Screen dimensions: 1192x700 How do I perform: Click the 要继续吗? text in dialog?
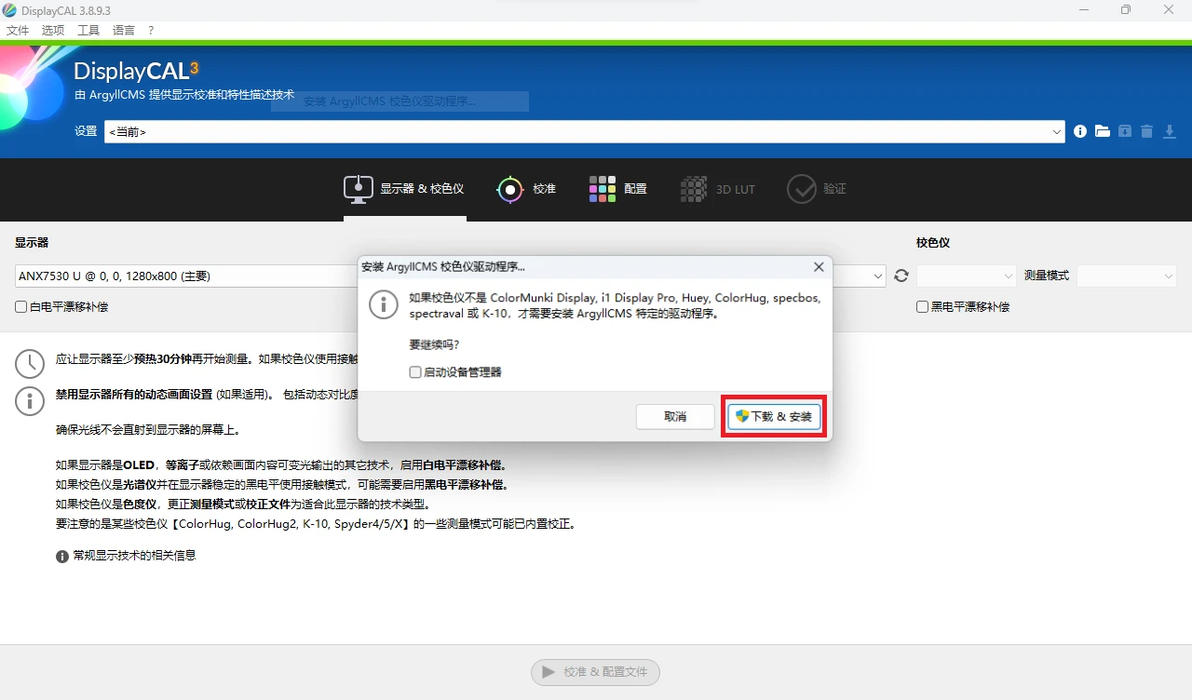point(434,344)
